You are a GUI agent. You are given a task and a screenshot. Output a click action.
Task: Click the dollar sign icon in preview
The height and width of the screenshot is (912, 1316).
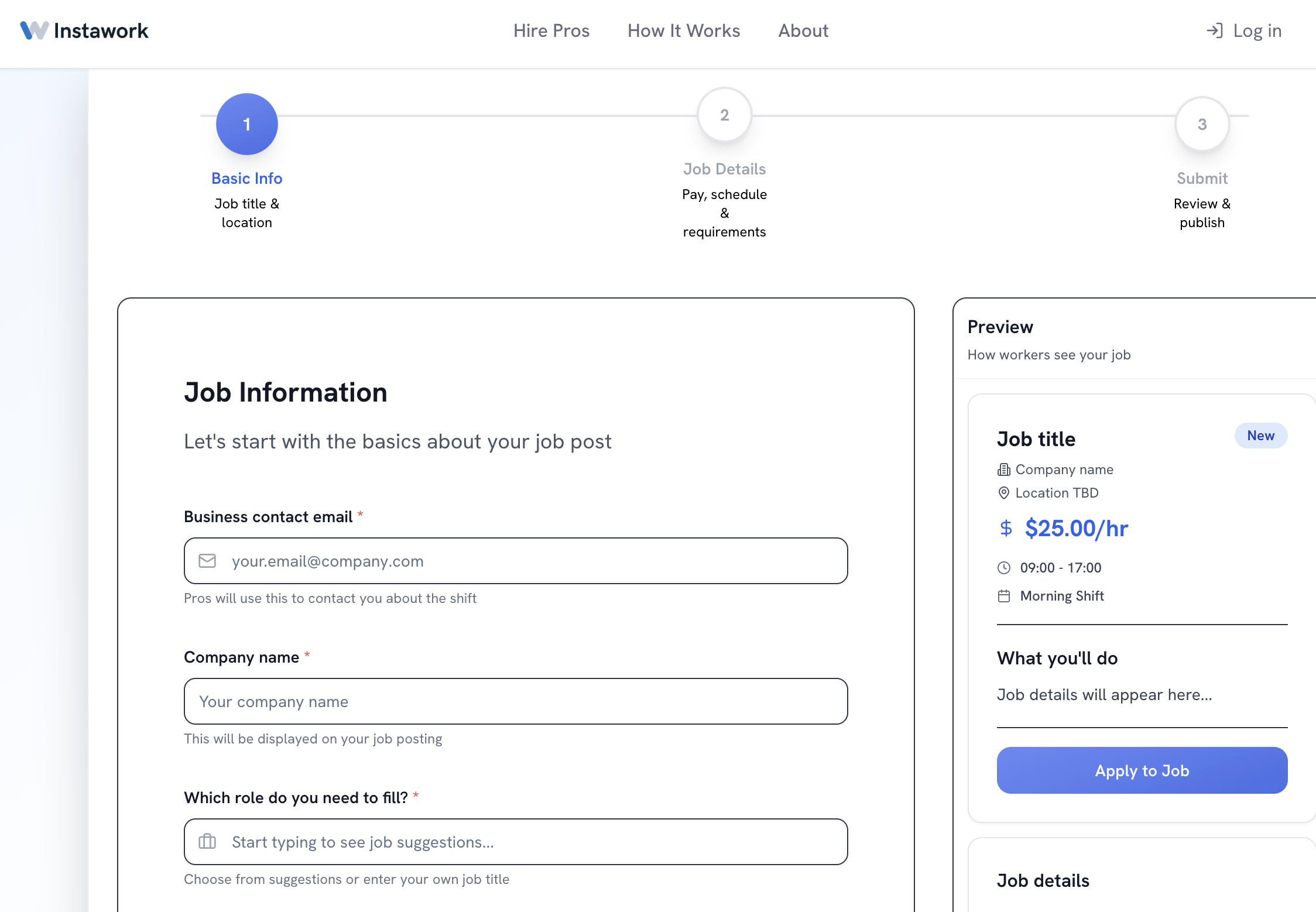[1006, 528]
